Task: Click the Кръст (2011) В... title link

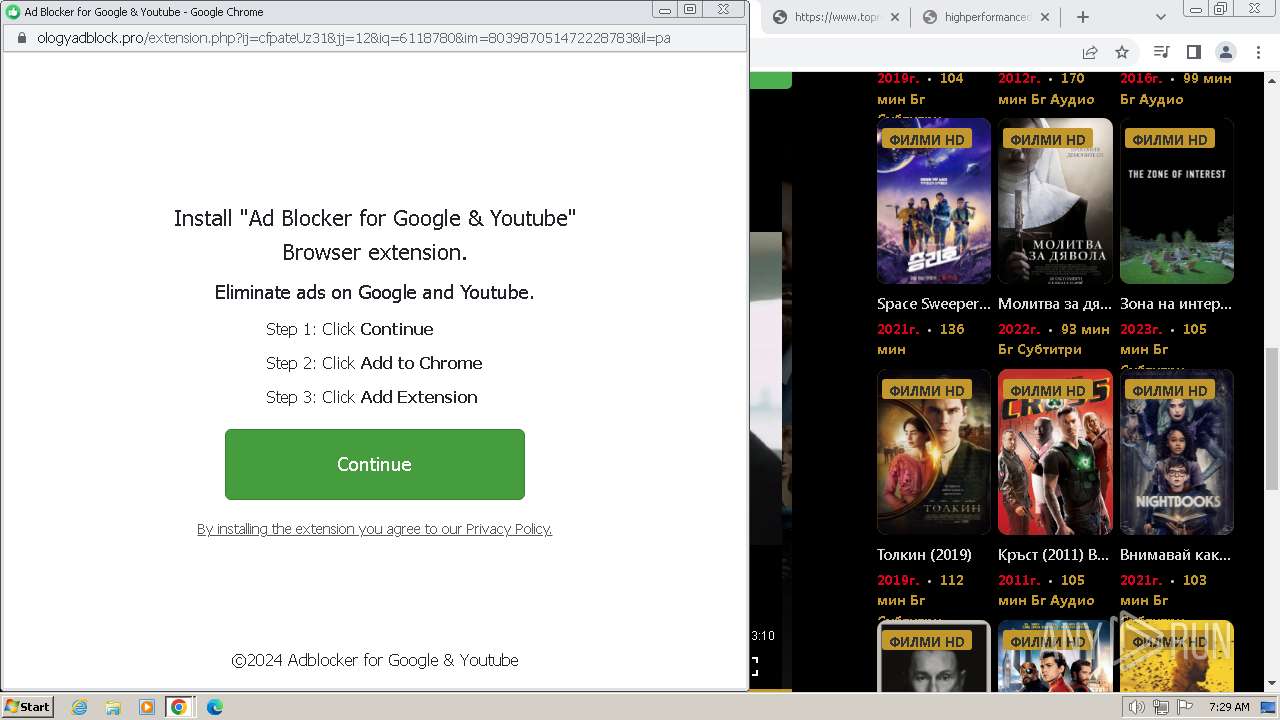Action: [1053, 554]
